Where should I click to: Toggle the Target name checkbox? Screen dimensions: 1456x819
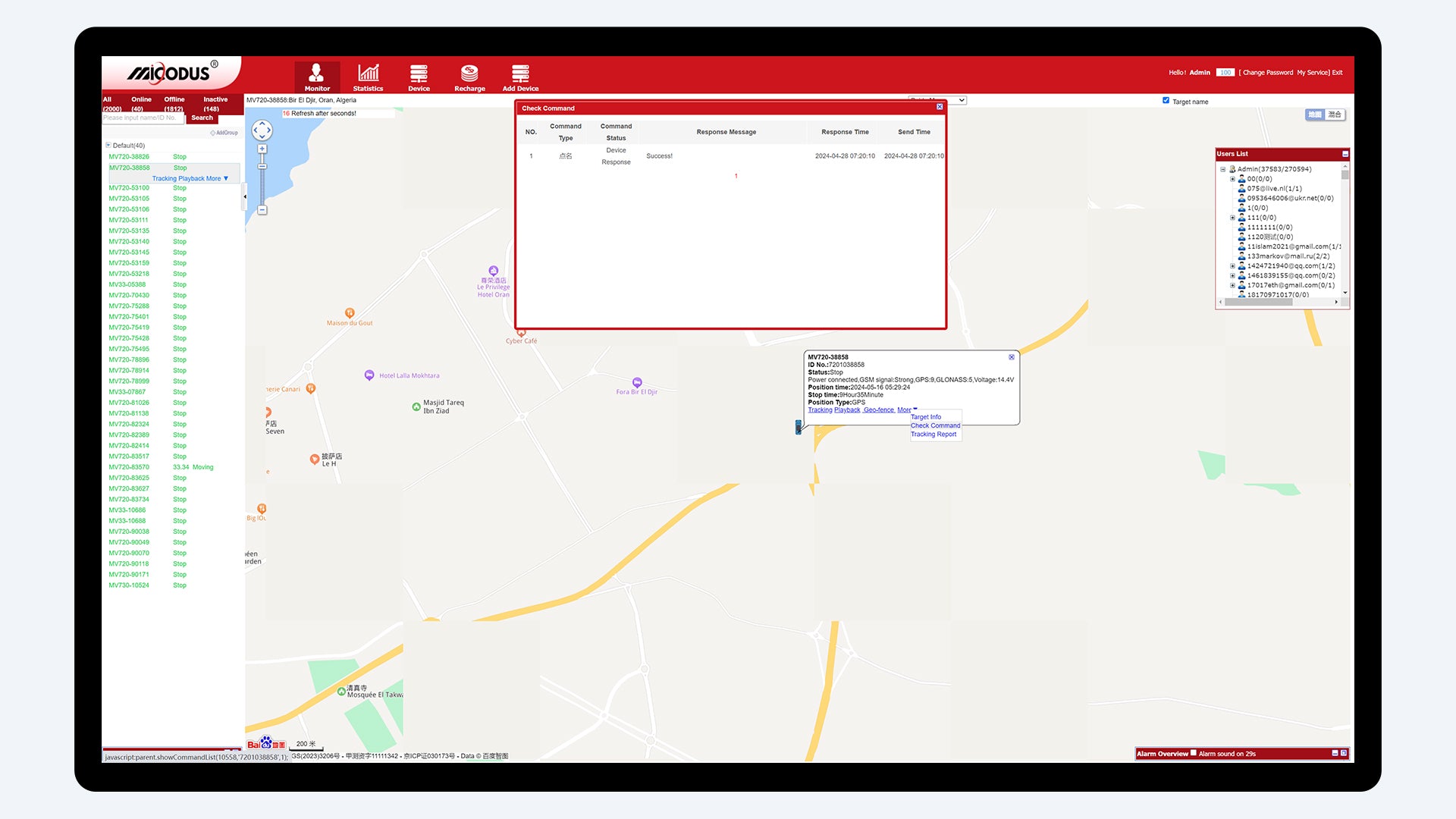point(1166,100)
